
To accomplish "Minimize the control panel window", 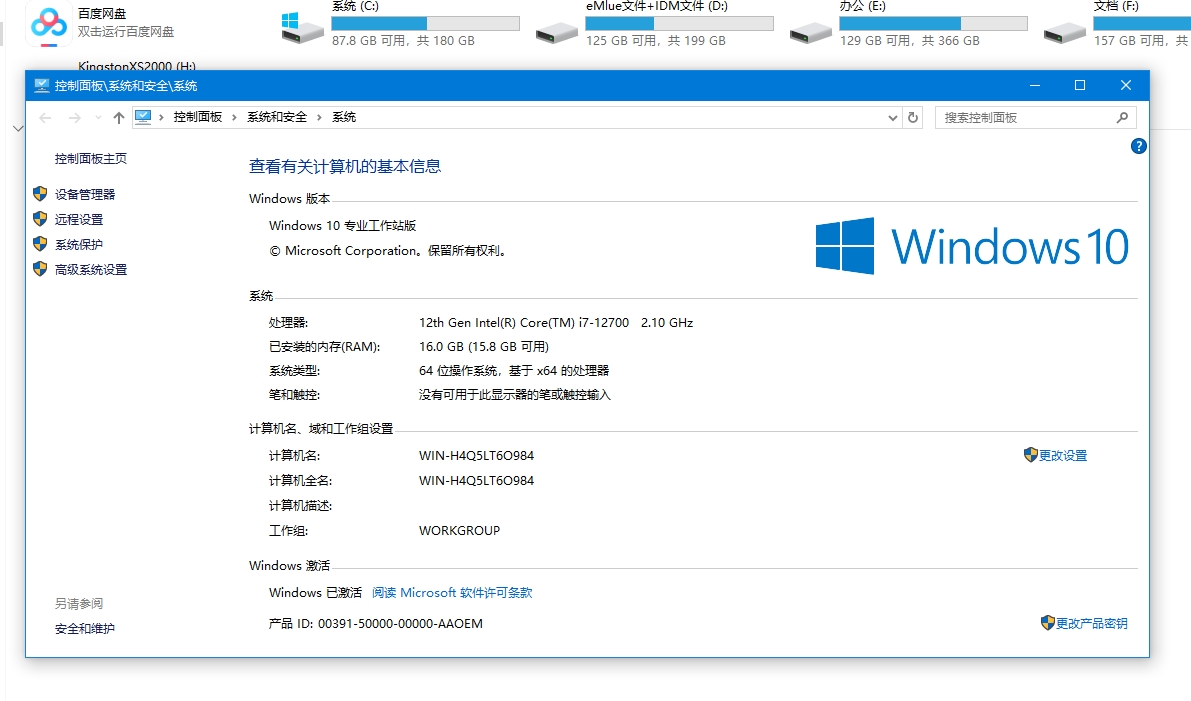I will click(x=1035, y=85).
